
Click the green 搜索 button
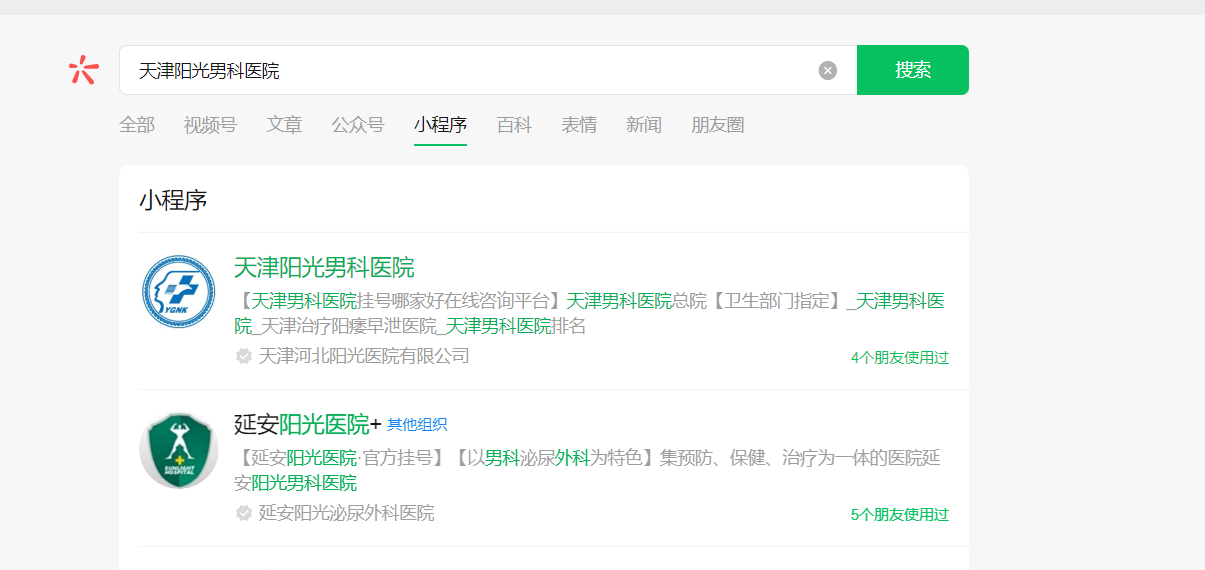tap(913, 70)
